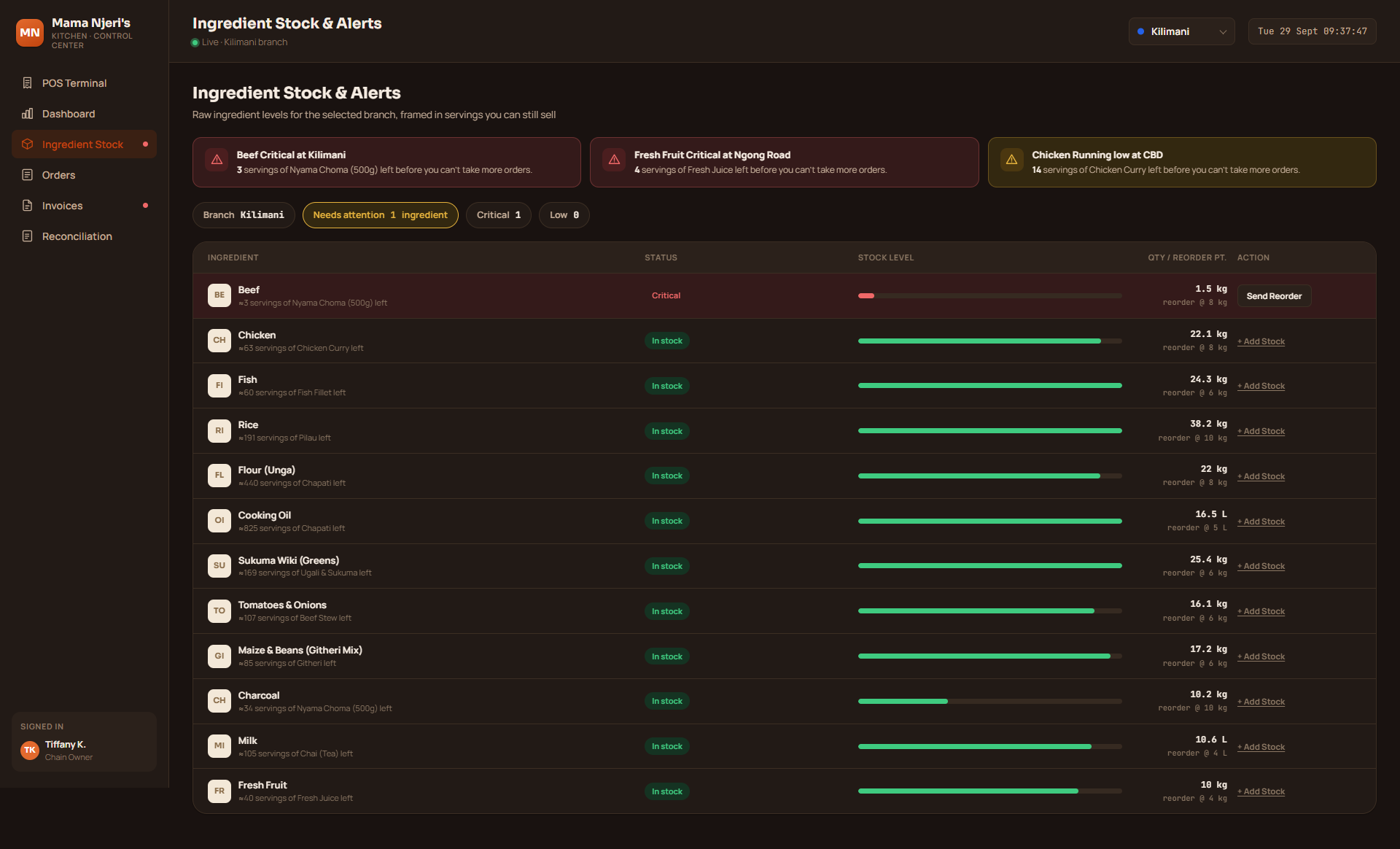Click the TK avatar of Tiffany K.

point(30,750)
